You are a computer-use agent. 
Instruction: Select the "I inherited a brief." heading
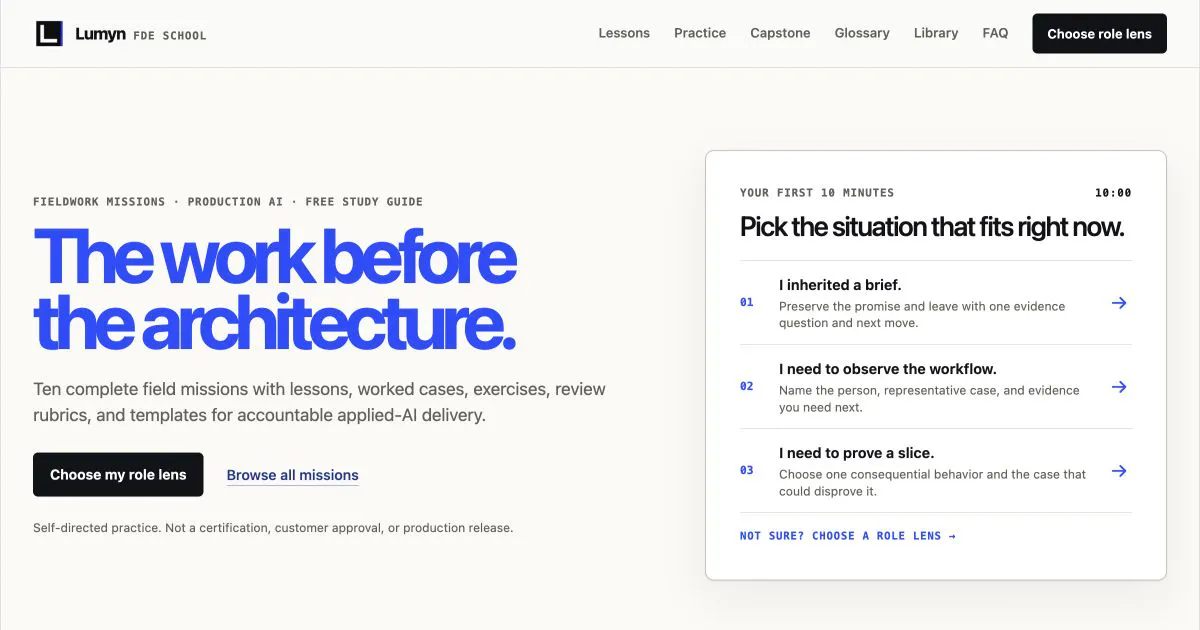[840, 285]
